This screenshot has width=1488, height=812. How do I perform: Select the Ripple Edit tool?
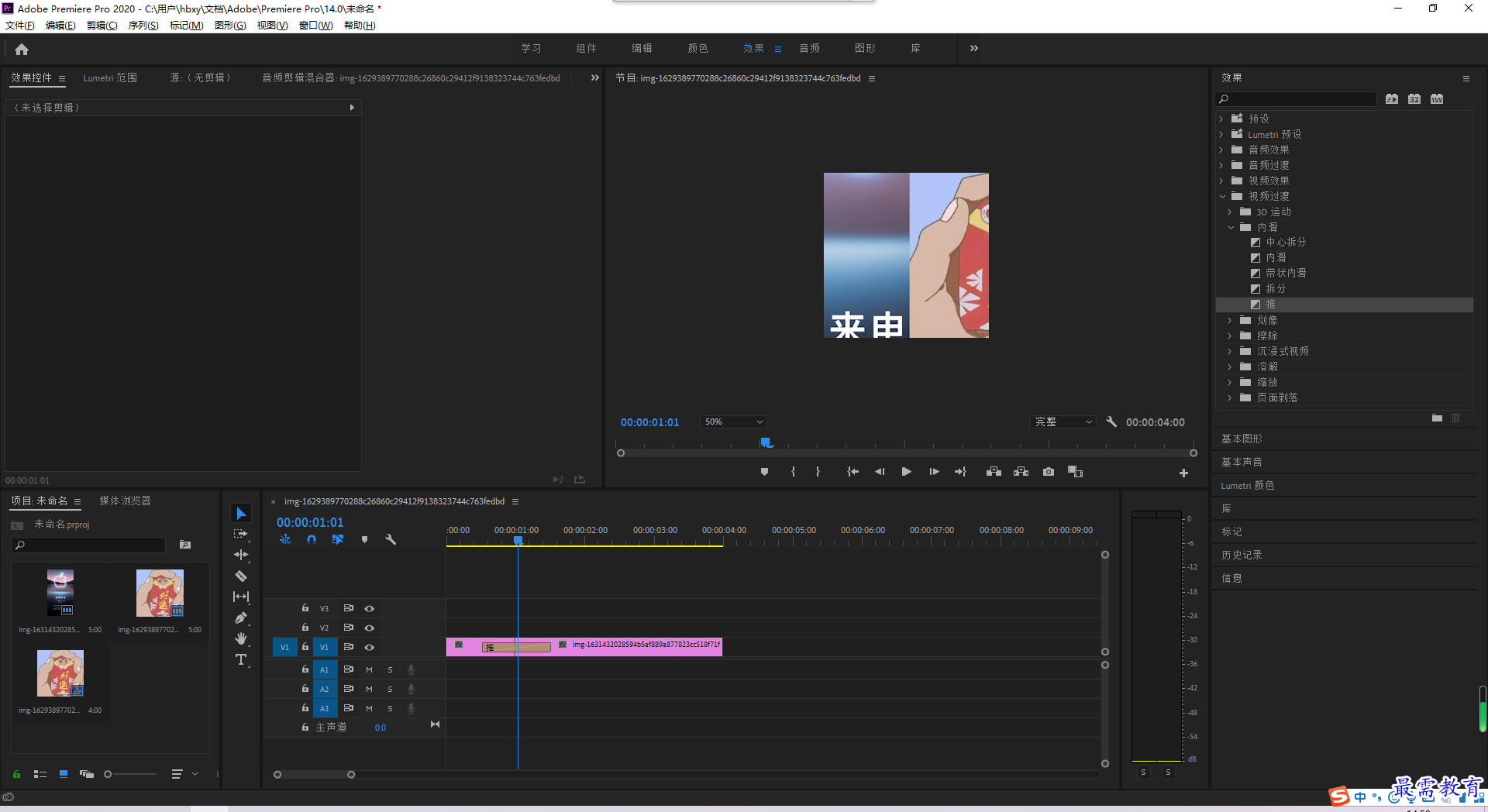click(241, 555)
